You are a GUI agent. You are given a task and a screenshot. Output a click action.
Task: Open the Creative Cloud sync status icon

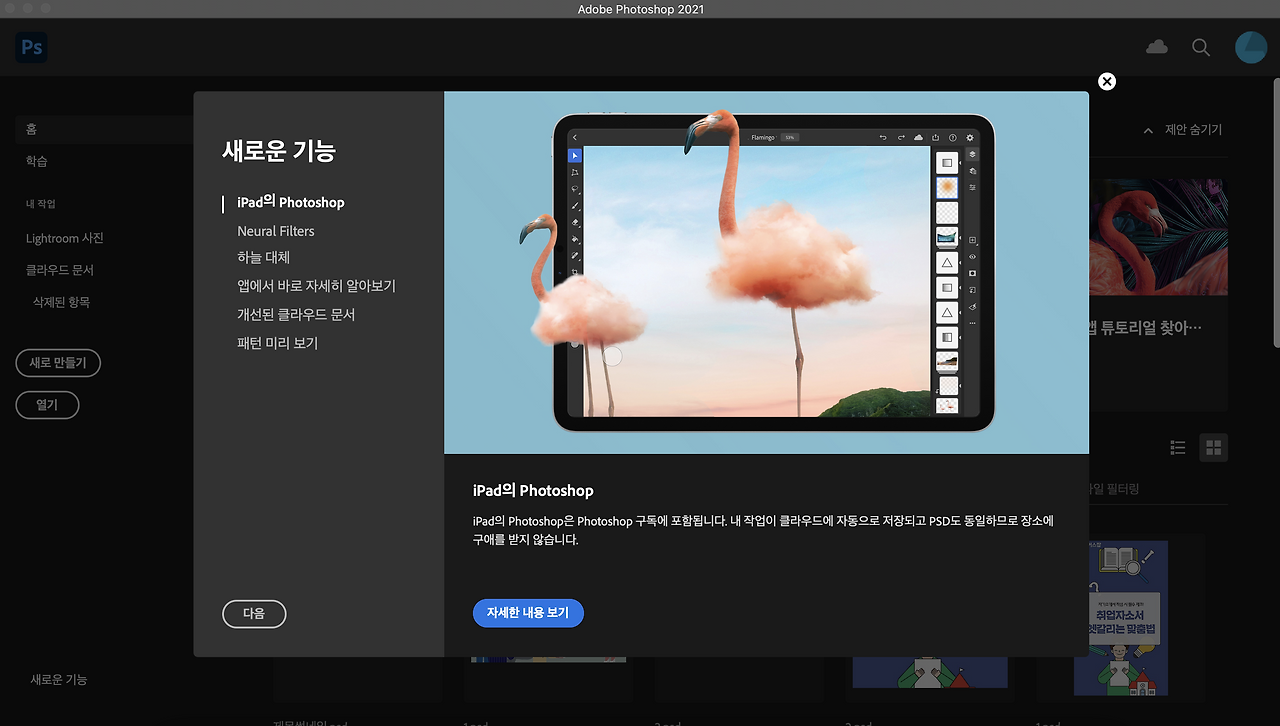coord(1157,47)
